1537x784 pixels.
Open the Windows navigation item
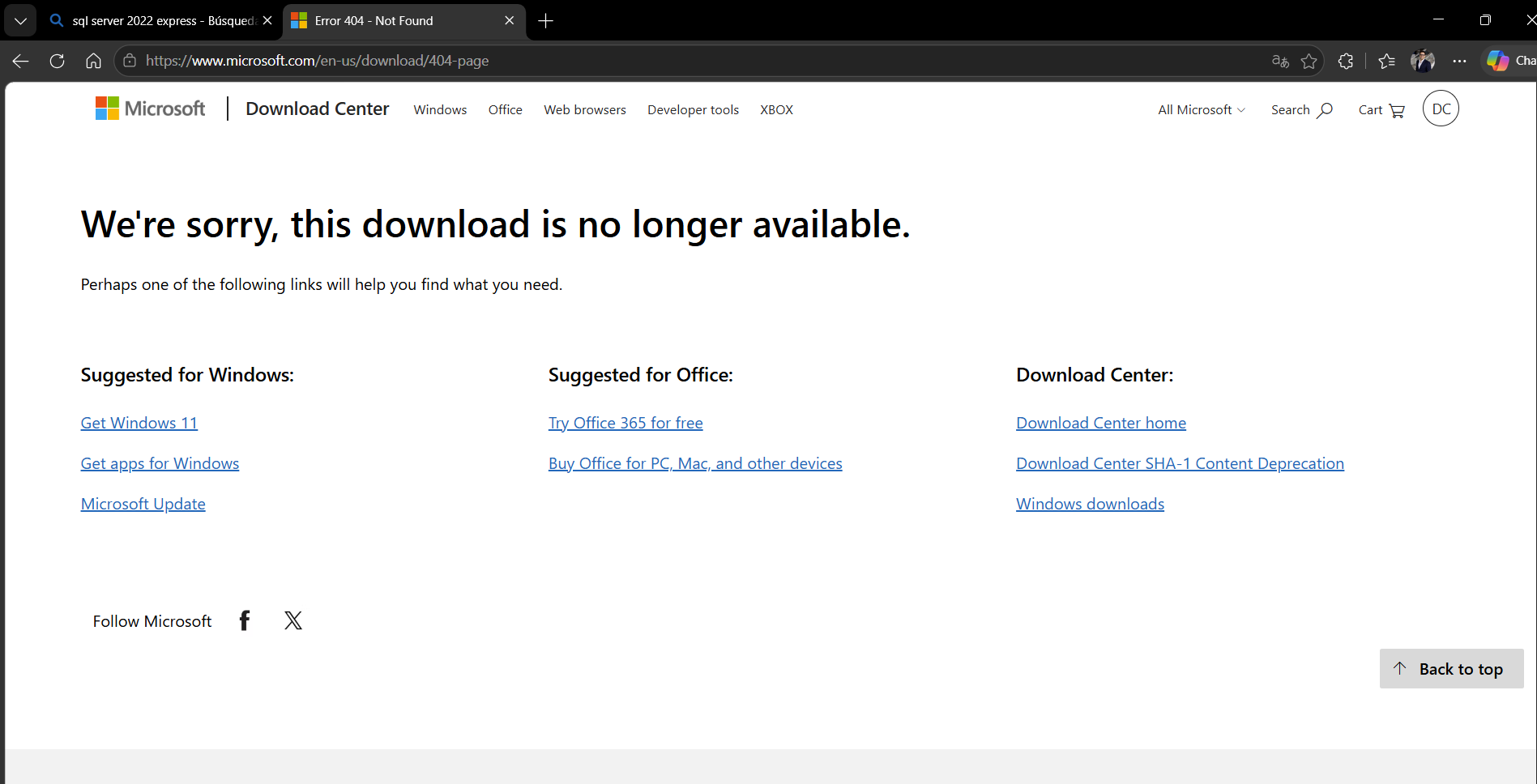tap(440, 110)
